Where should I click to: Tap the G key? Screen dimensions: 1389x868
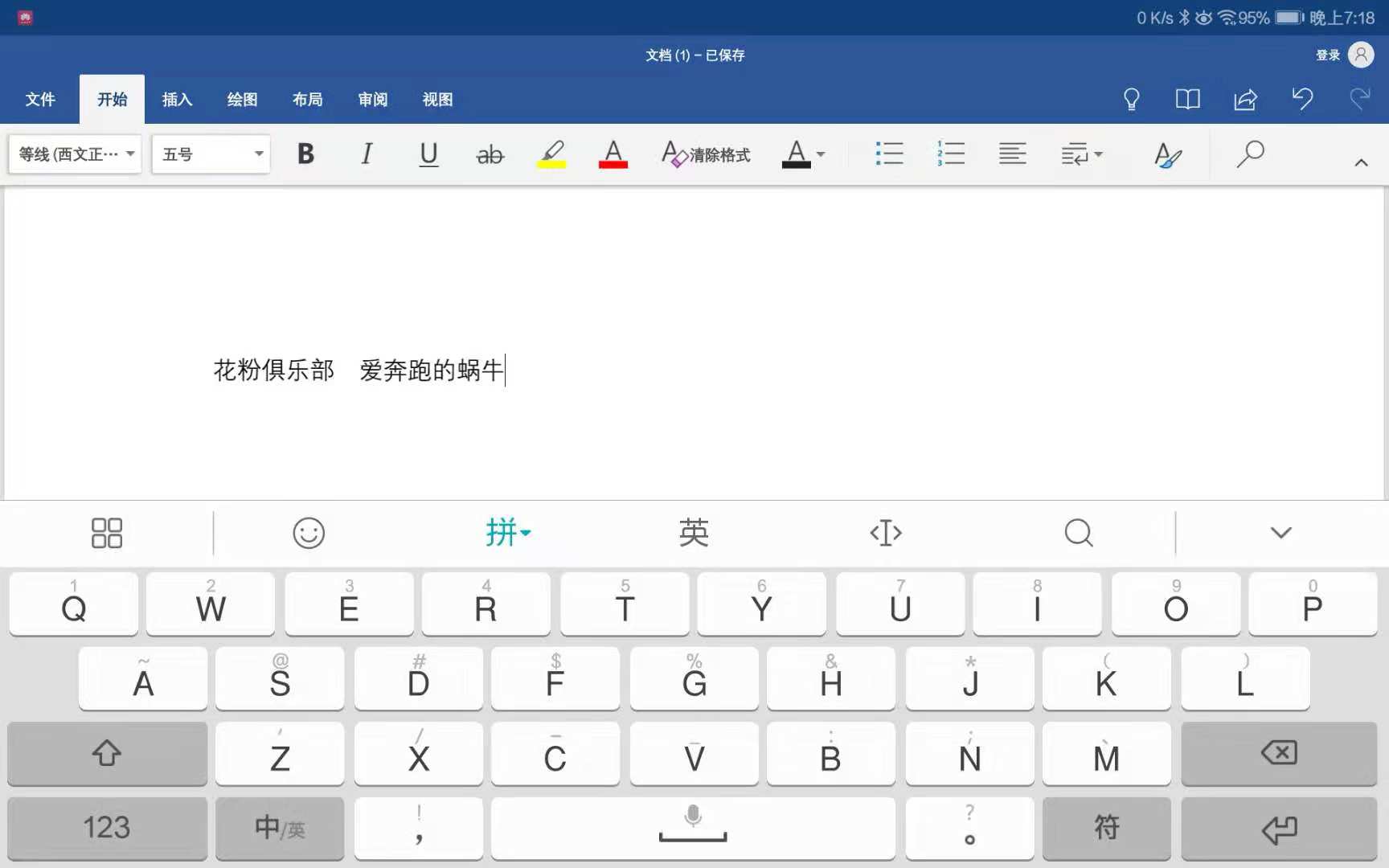[x=694, y=678]
